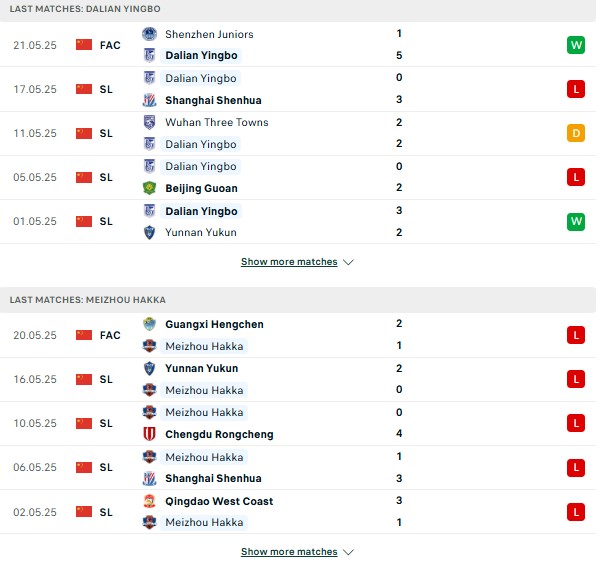598x570 pixels.
Task: Open the Dalian Yingbo vs Yunnan Yukun match row
Action: 298,222
